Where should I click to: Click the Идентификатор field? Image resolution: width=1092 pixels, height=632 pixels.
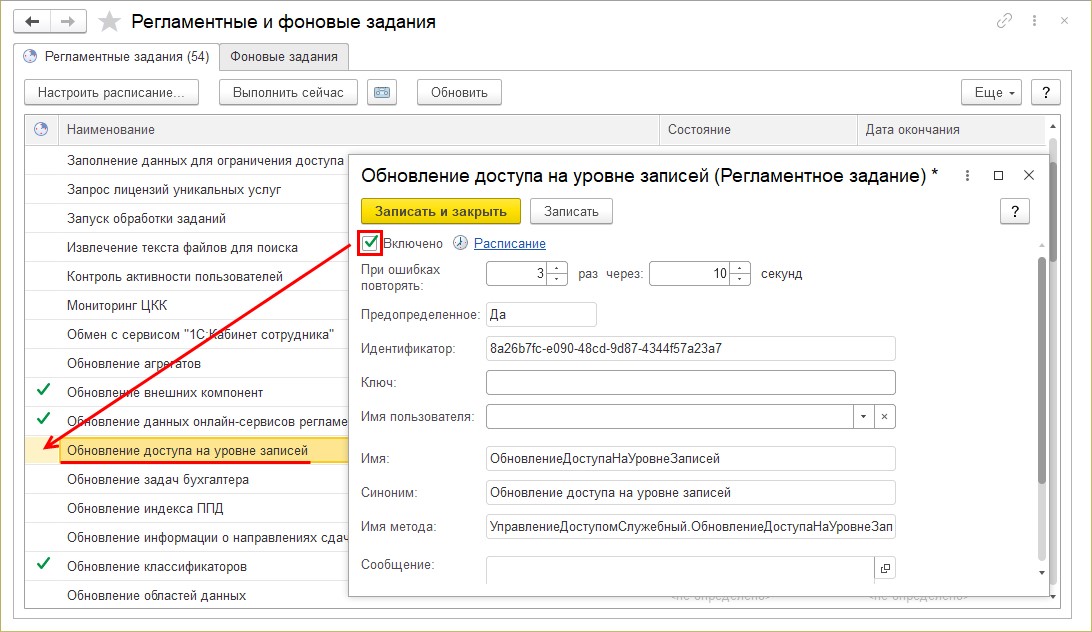click(690, 348)
